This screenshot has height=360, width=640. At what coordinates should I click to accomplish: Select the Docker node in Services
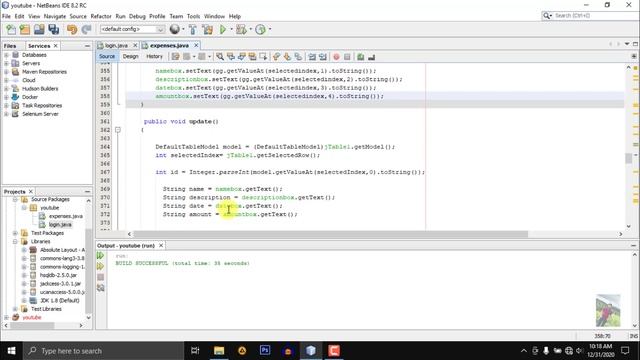click(29, 97)
